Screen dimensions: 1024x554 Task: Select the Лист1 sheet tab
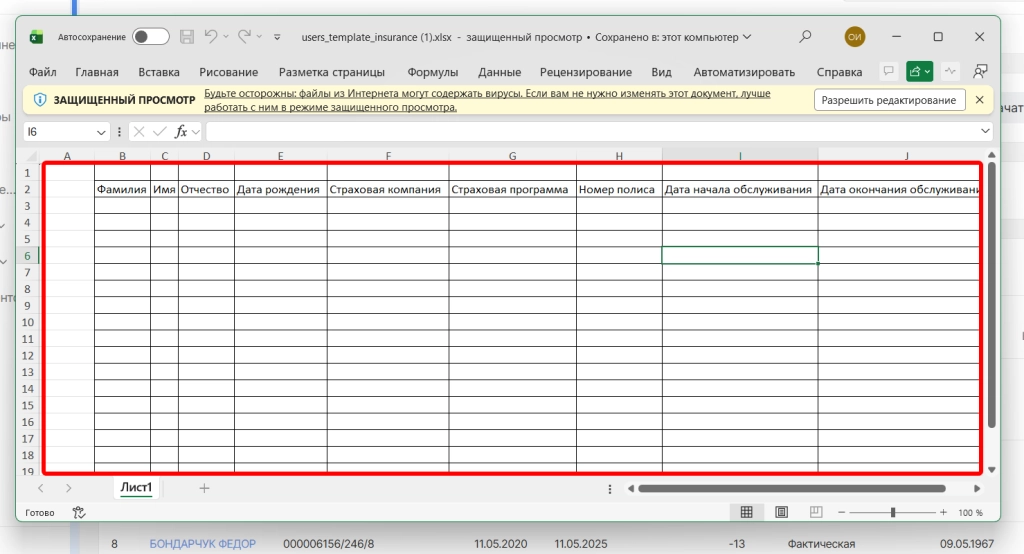(136, 488)
